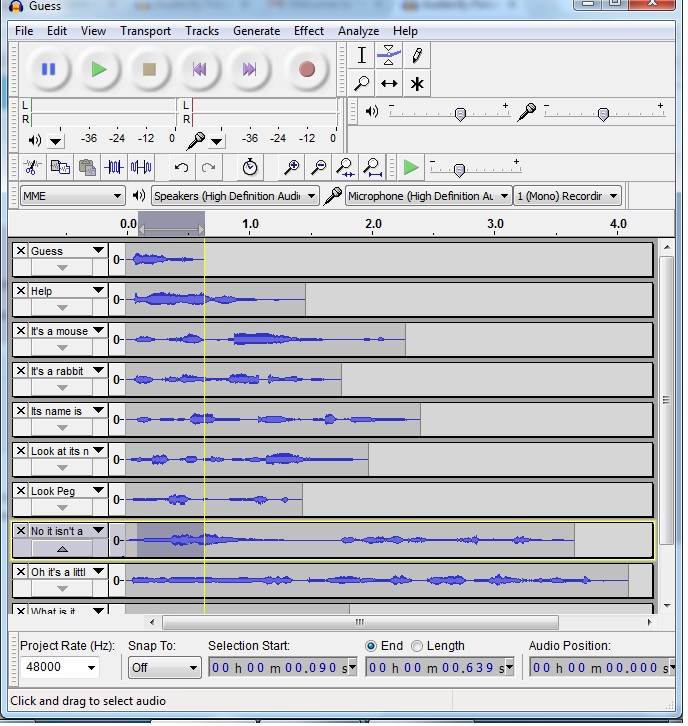Viewport: 688px width, 726px height.
Task: Click the Copy icon in edit toolbar
Action: [x=60, y=167]
